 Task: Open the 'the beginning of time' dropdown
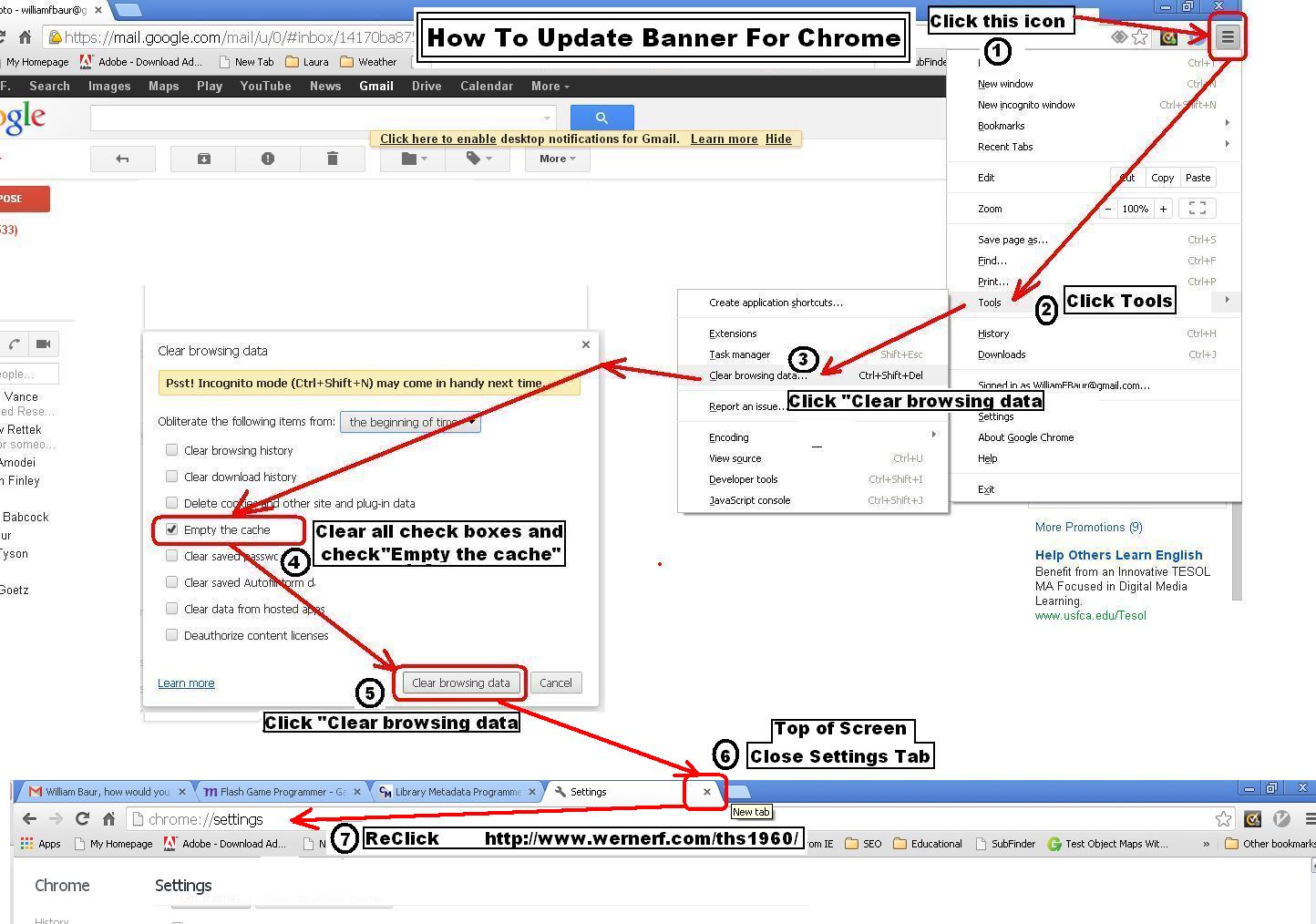coord(410,422)
